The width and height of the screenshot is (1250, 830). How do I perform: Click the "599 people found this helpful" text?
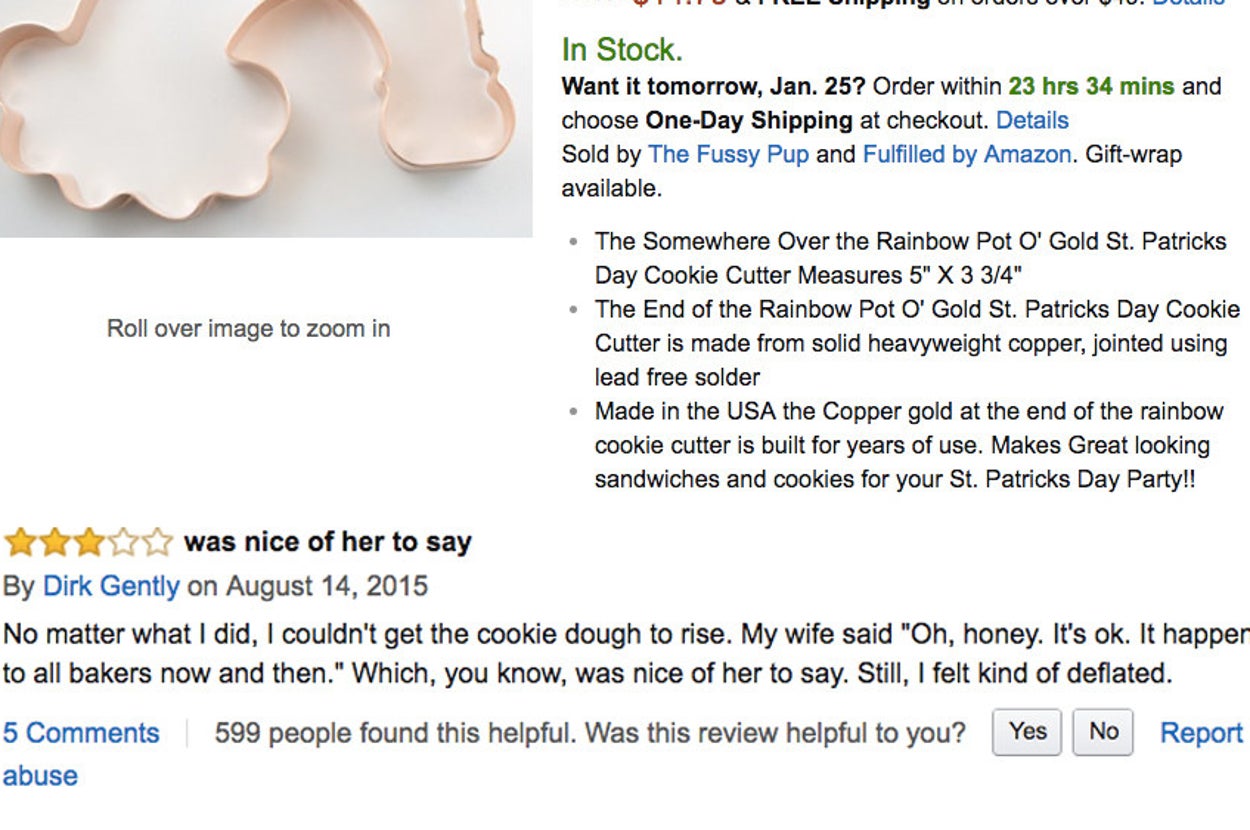coord(394,733)
